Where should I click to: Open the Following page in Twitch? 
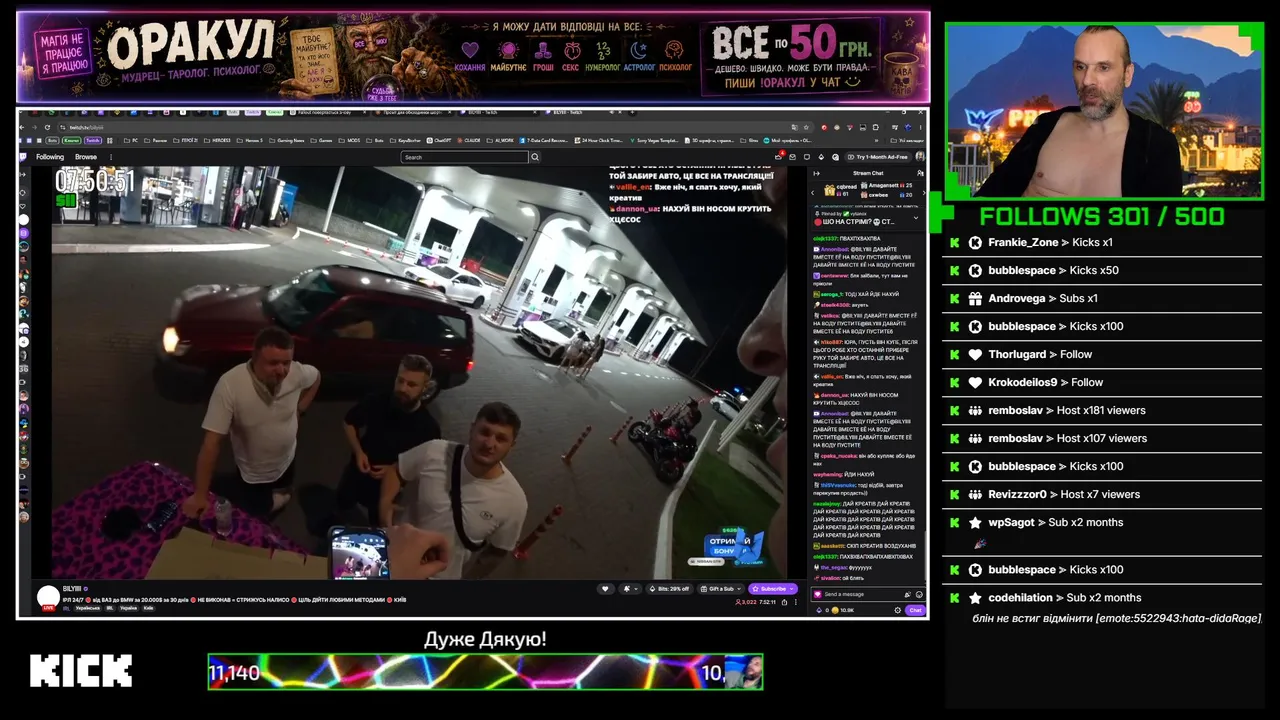[x=50, y=157]
